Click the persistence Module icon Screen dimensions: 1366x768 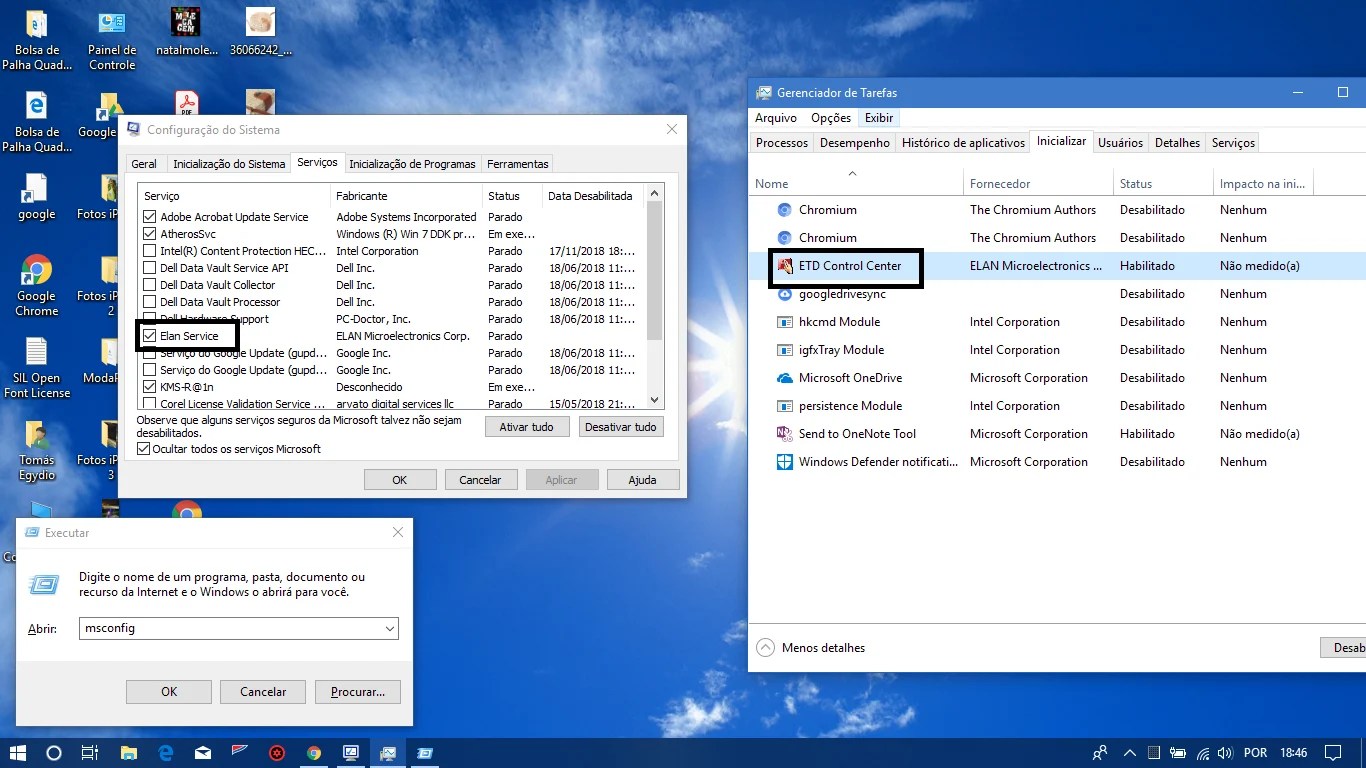tap(785, 406)
